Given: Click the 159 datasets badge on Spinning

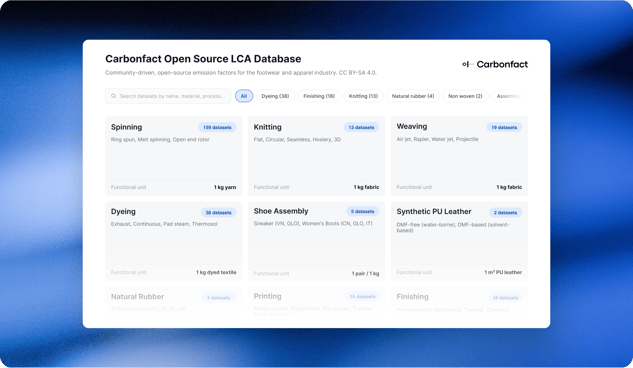Looking at the screenshot, I should click(217, 128).
